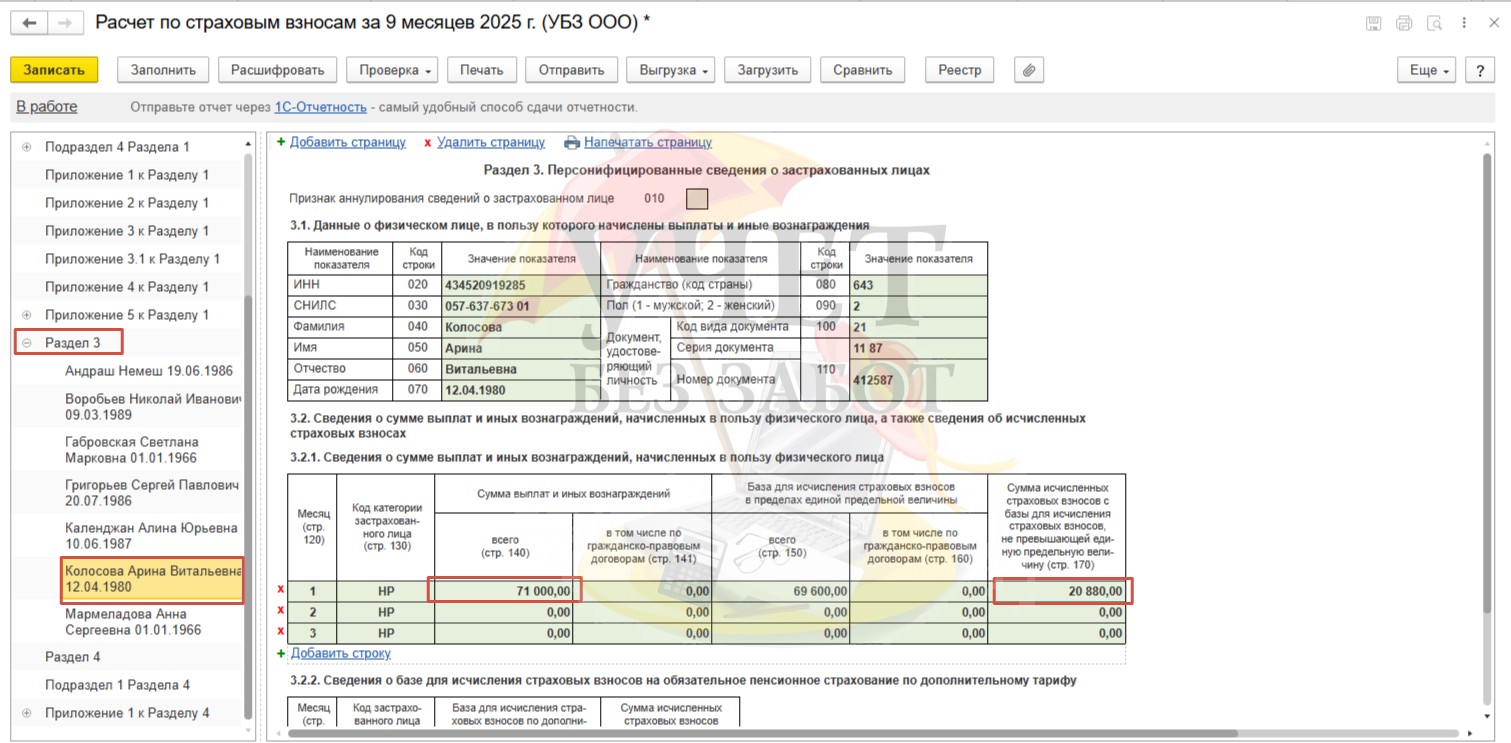Image resolution: width=1511 pixels, height=743 pixels.
Task: Click the Загрузить button
Action: click(x=767, y=70)
